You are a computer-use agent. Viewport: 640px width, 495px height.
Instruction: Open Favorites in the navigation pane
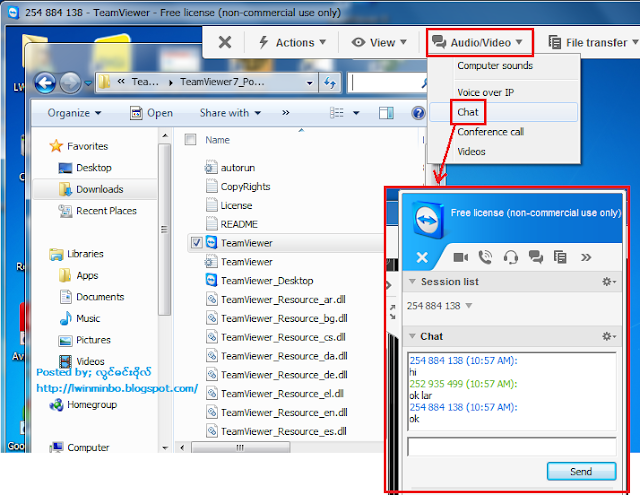(x=79, y=146)
